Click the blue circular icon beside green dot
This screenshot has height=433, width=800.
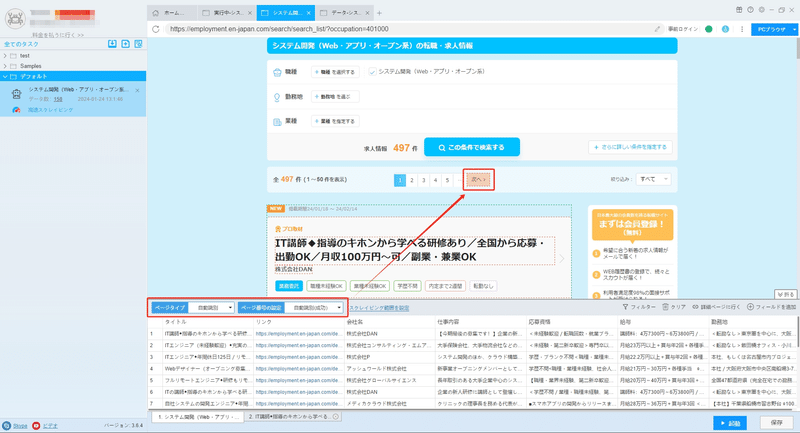click(725, 29)
